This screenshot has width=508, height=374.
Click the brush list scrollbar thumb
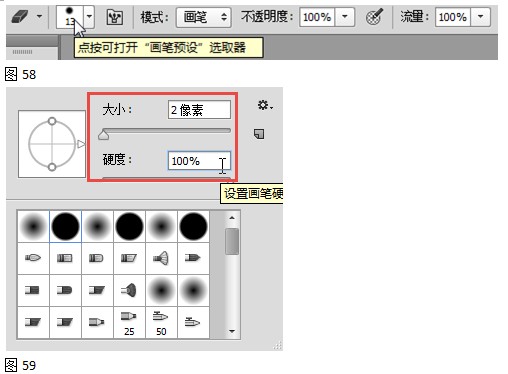click(232, 241)
